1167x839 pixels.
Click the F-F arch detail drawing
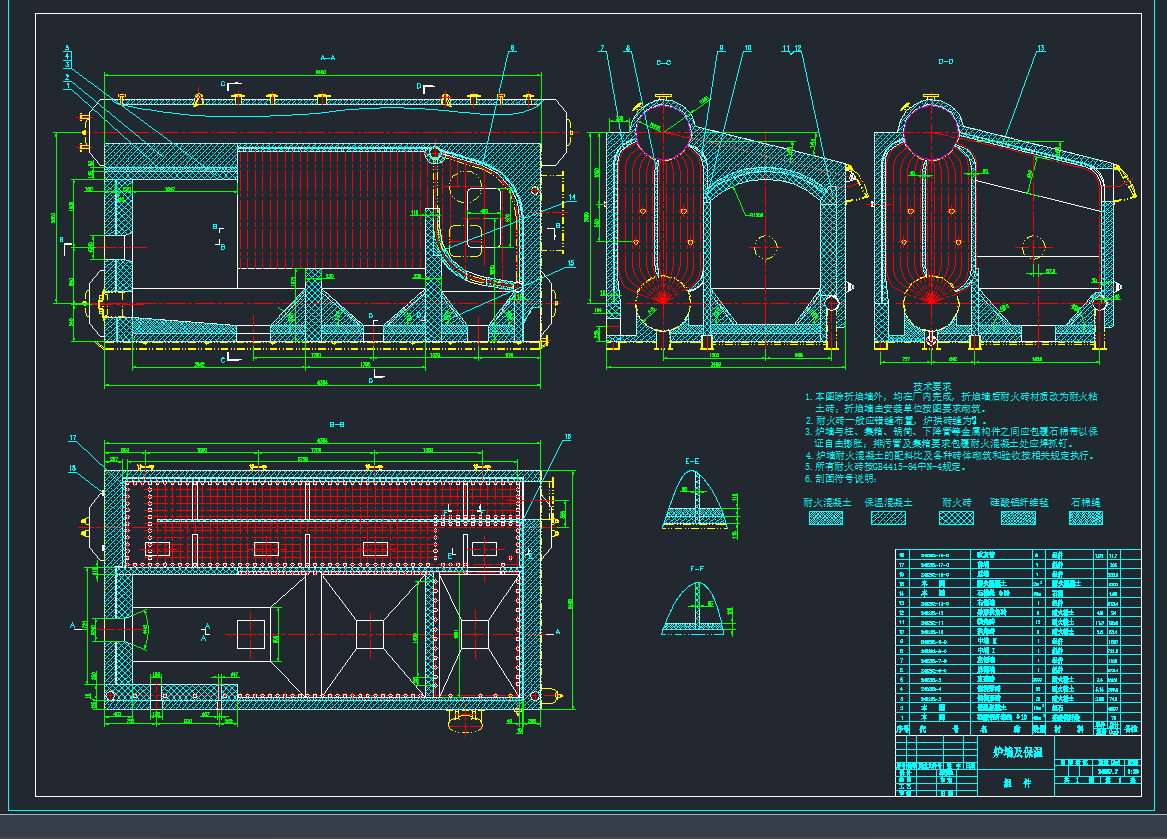tap(693, 607)
